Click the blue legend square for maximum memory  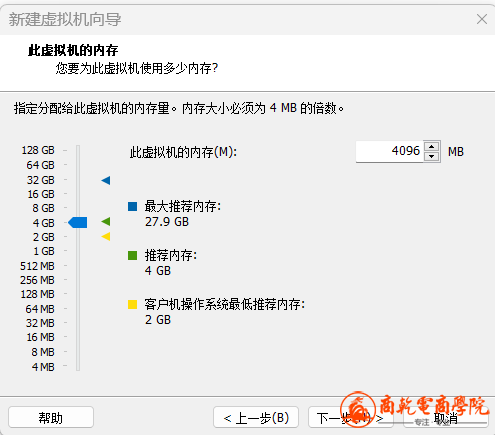click(x=132, y=206)
